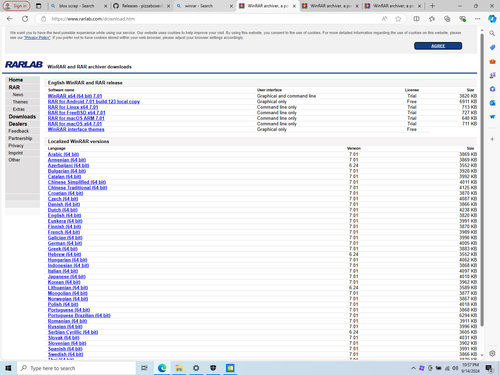500x375 pixels.
Task: Open the sidebar Search magnifier icon
Action: (x=492, y=33)
